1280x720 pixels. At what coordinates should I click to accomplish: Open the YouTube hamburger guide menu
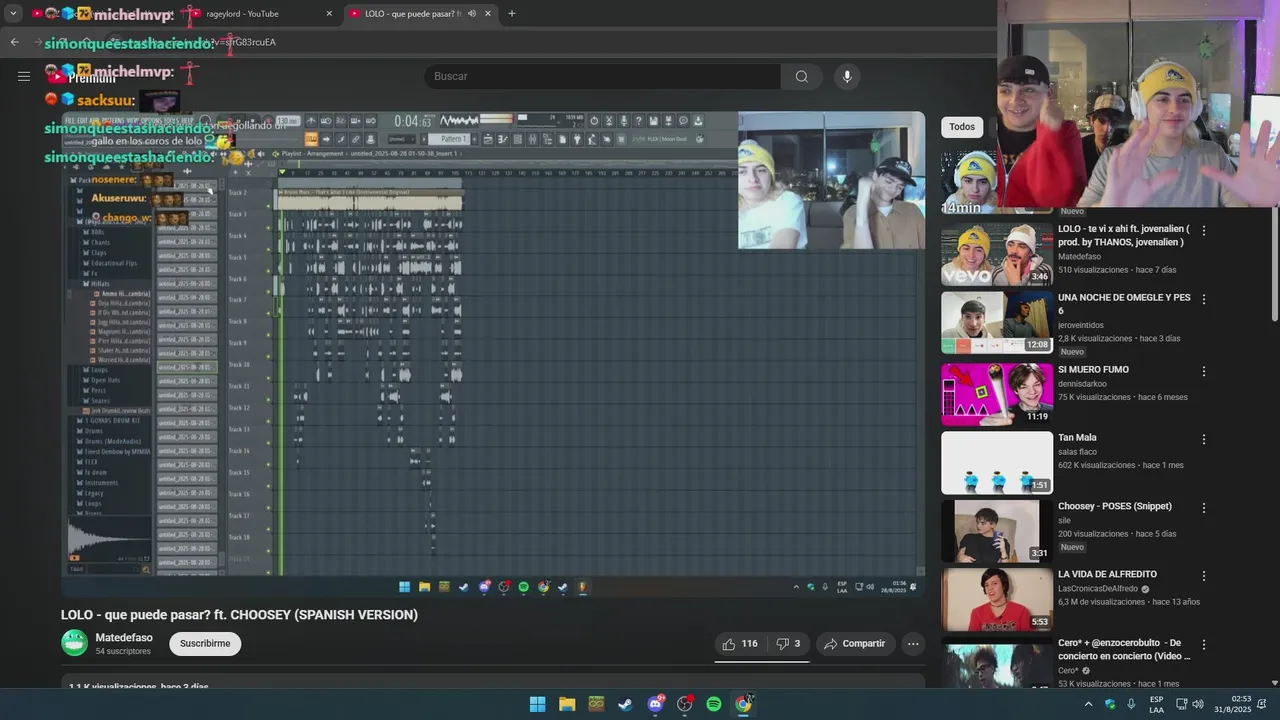24,76
